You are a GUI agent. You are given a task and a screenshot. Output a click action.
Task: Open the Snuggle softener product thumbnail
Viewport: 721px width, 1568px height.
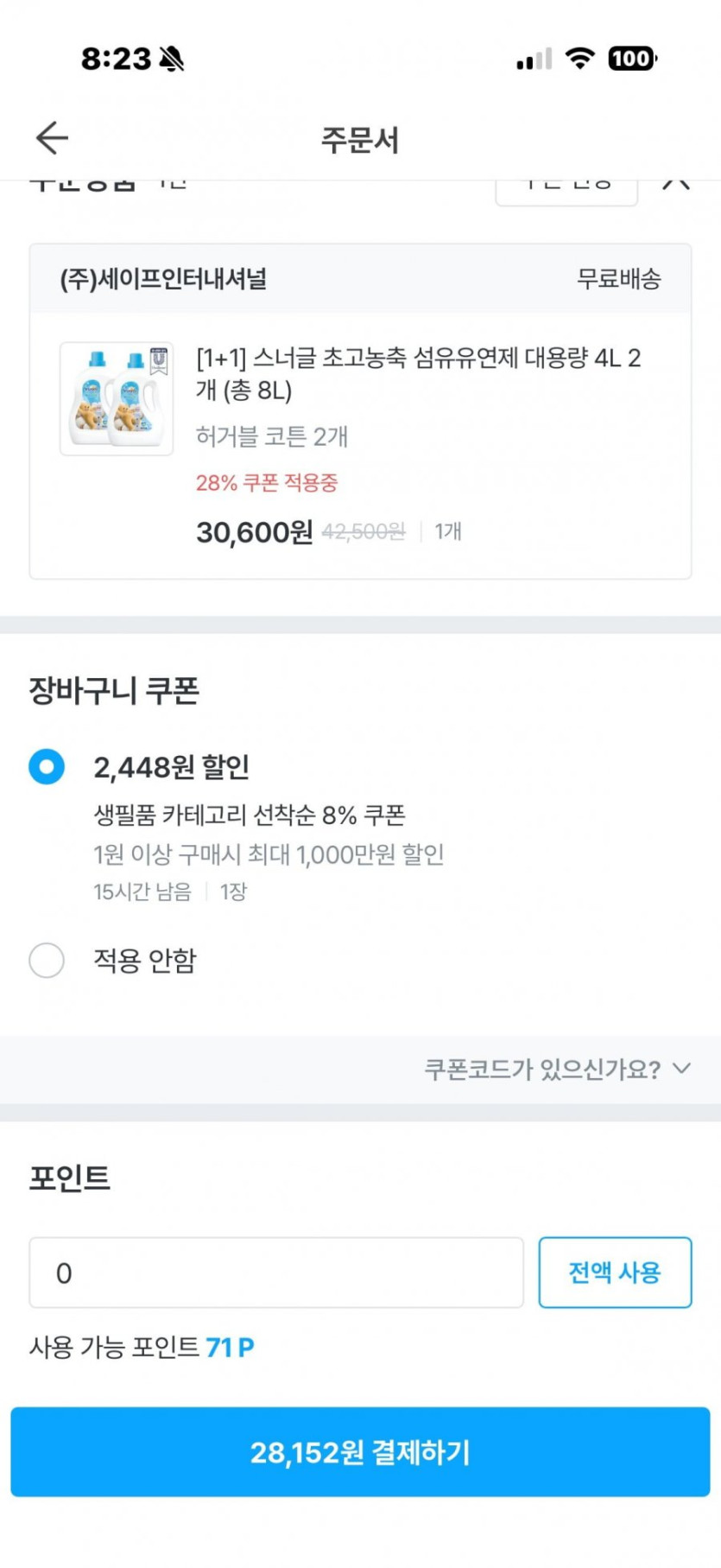pyautogui.click(x=117, y=398)
